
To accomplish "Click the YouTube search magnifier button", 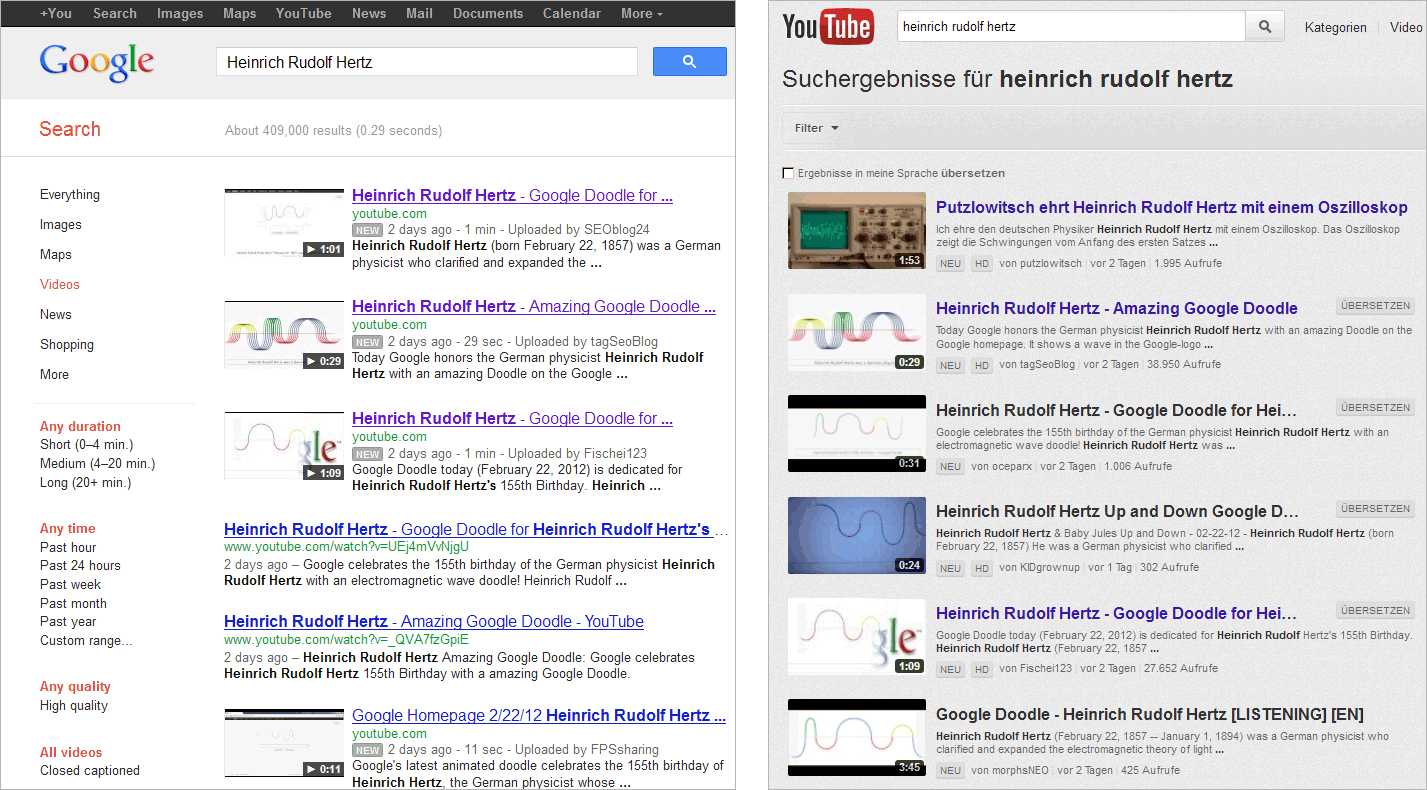I will point(1265,27).
